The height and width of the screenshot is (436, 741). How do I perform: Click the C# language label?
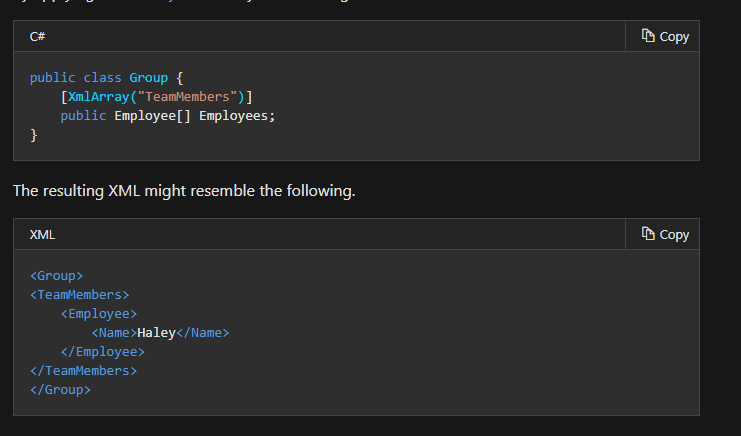click(x=38, y=36)
